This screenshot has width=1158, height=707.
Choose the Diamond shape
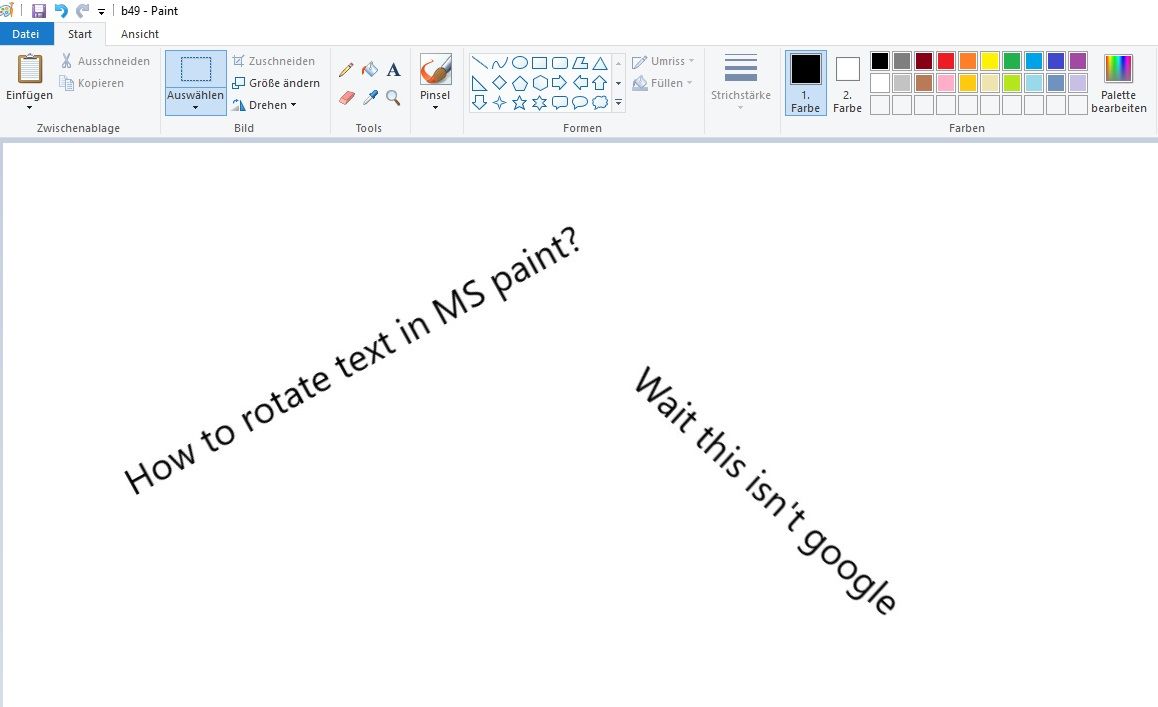click(x=499, y=83)
